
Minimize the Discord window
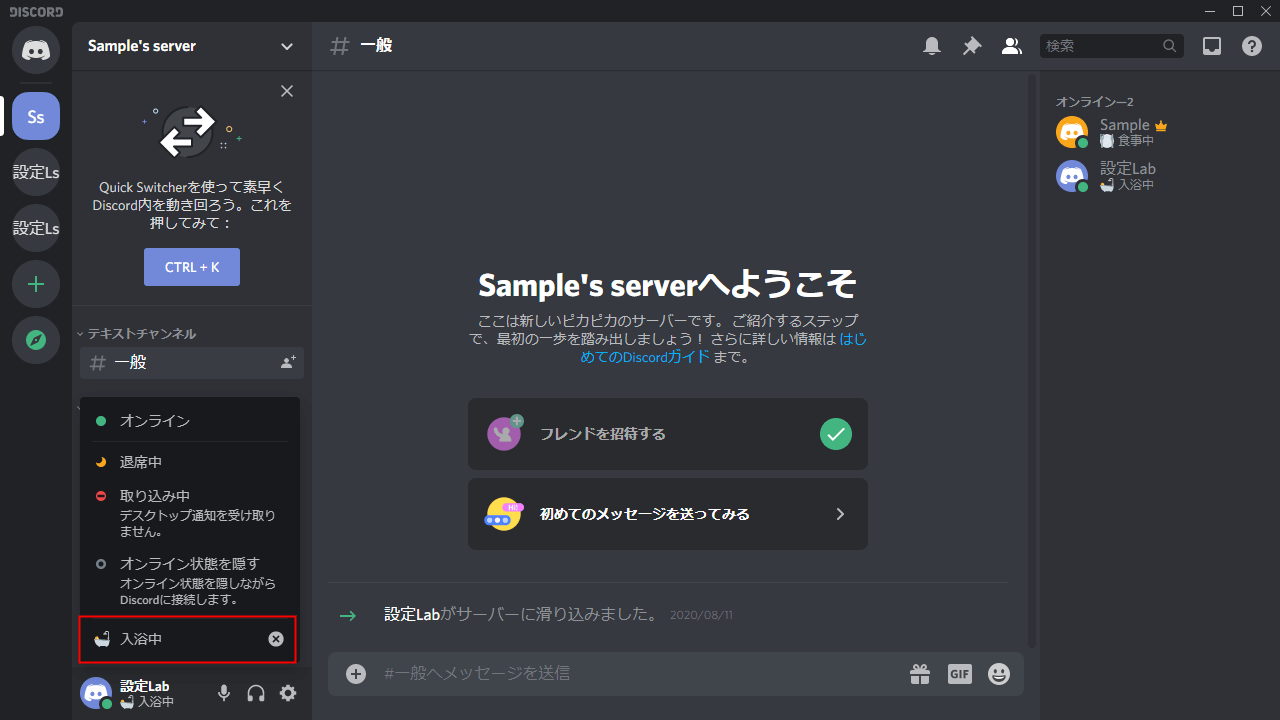[x=1212, y=11]
